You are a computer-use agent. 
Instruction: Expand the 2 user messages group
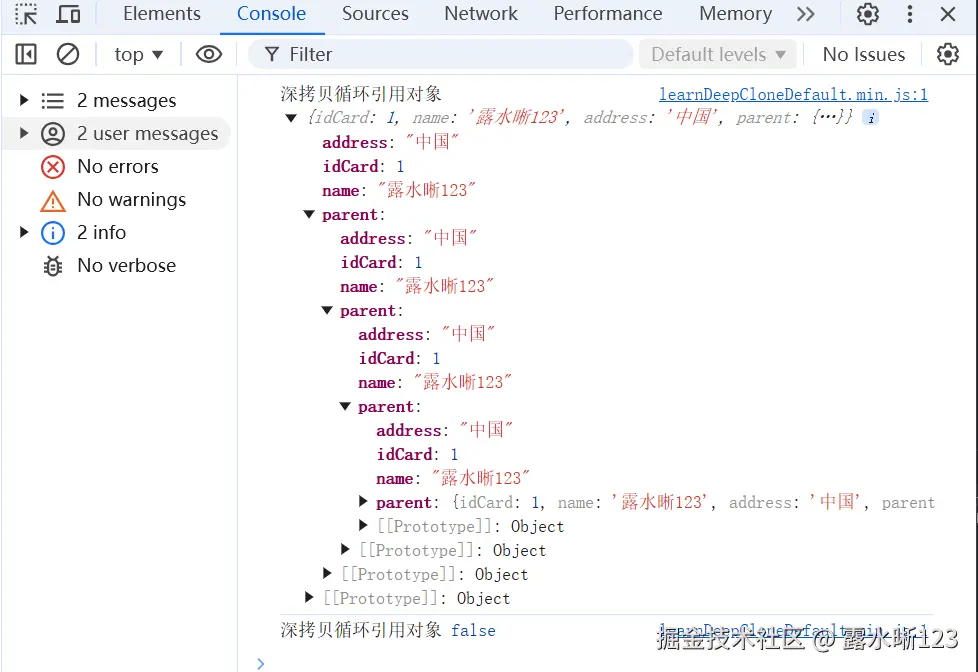coord(24,133)
